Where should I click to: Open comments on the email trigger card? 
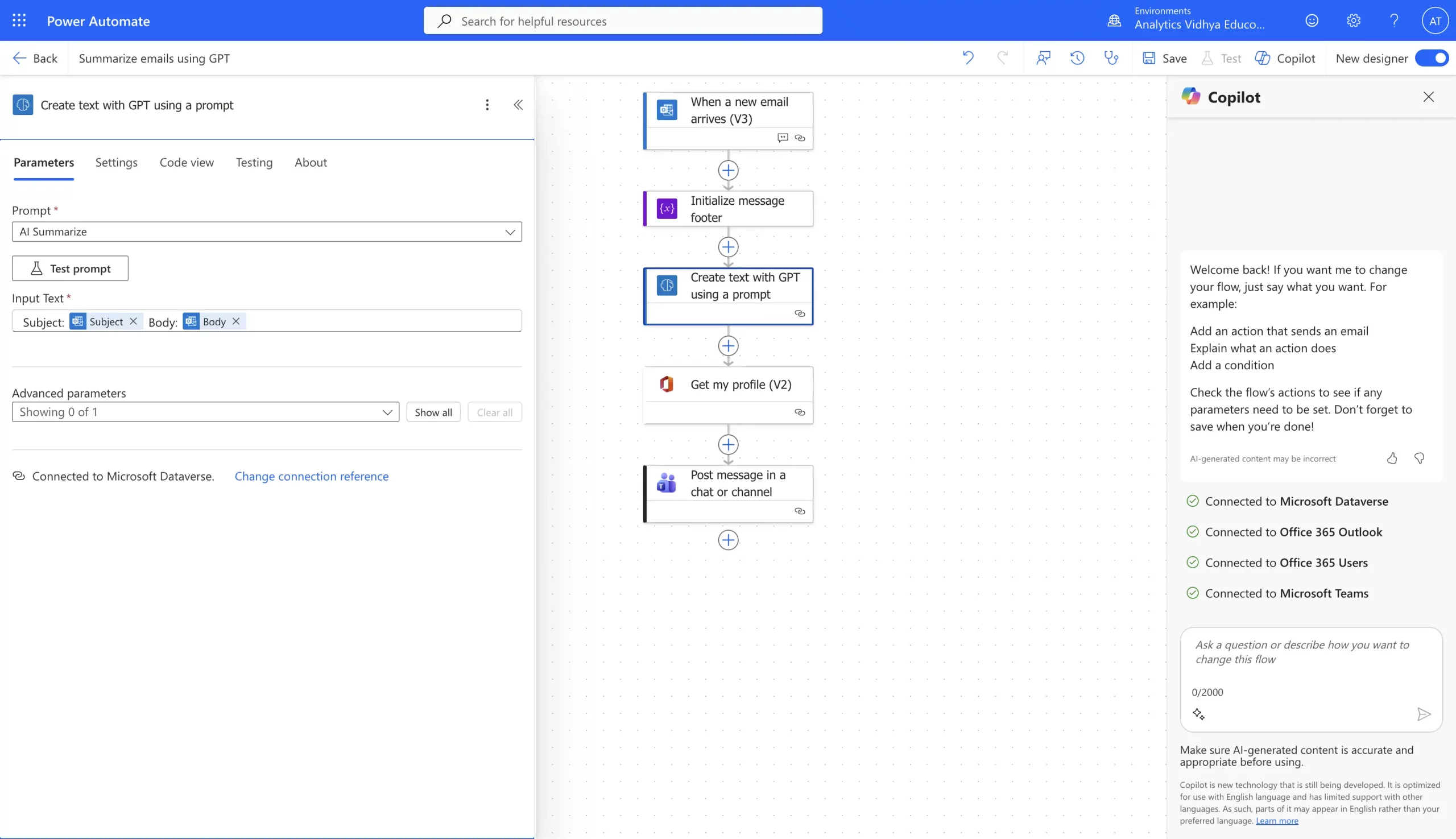tap(782, 138)
